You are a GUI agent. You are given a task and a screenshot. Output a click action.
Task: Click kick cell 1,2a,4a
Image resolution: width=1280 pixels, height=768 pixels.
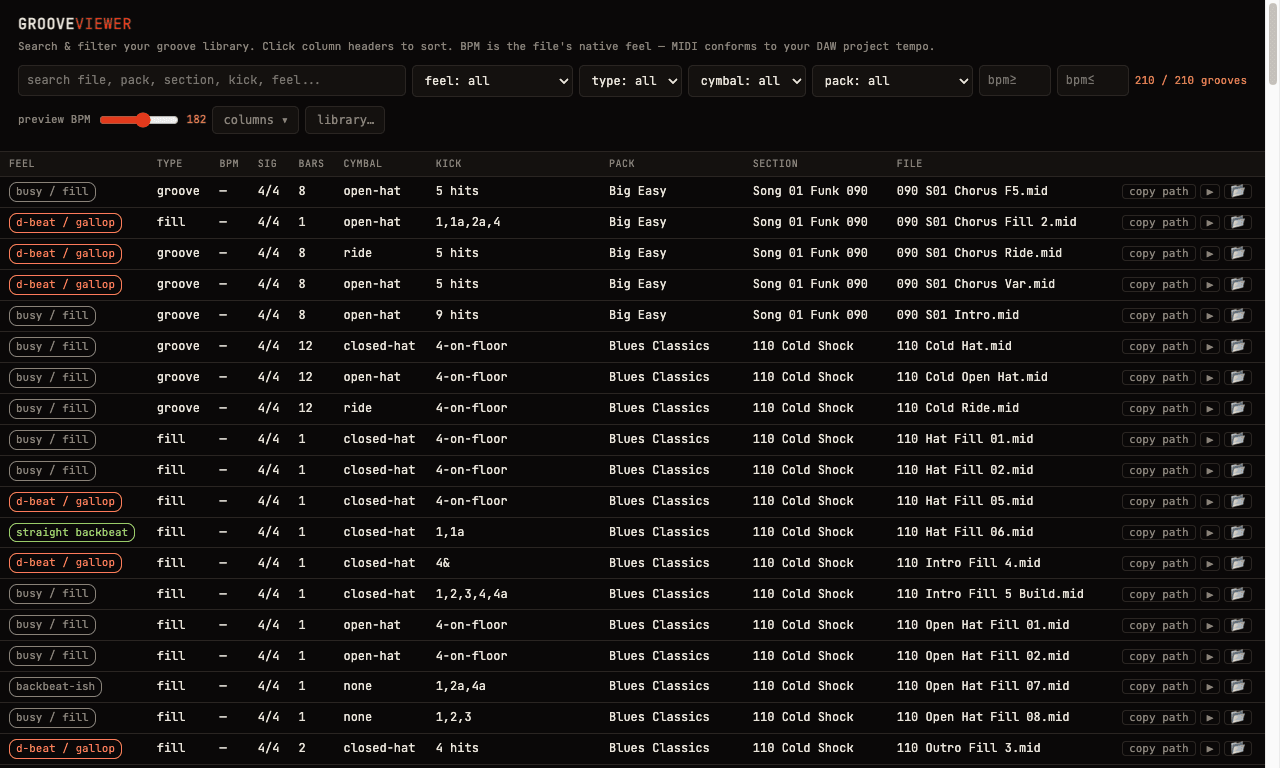(x=461, y=687)
